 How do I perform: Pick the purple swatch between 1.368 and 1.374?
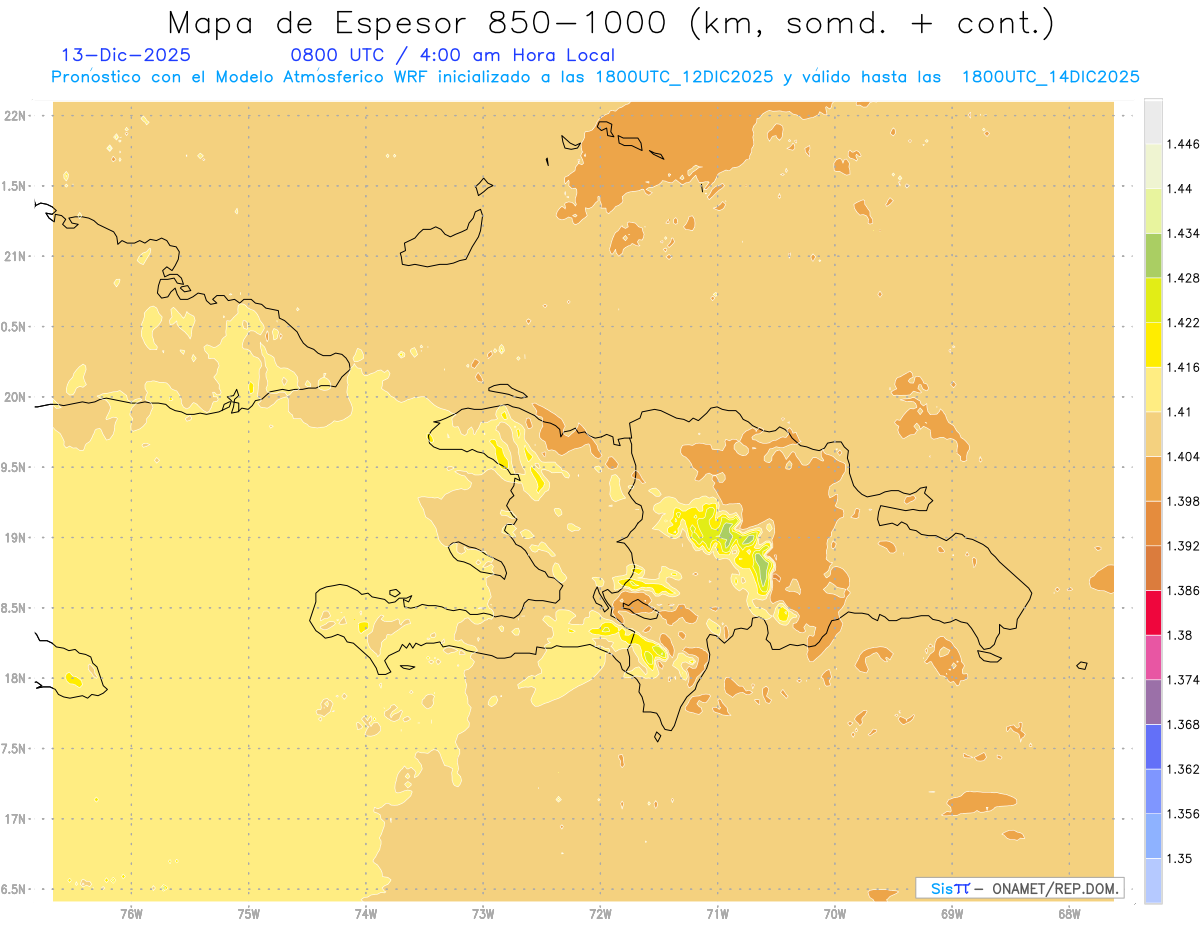click(x=1154, y=701)
